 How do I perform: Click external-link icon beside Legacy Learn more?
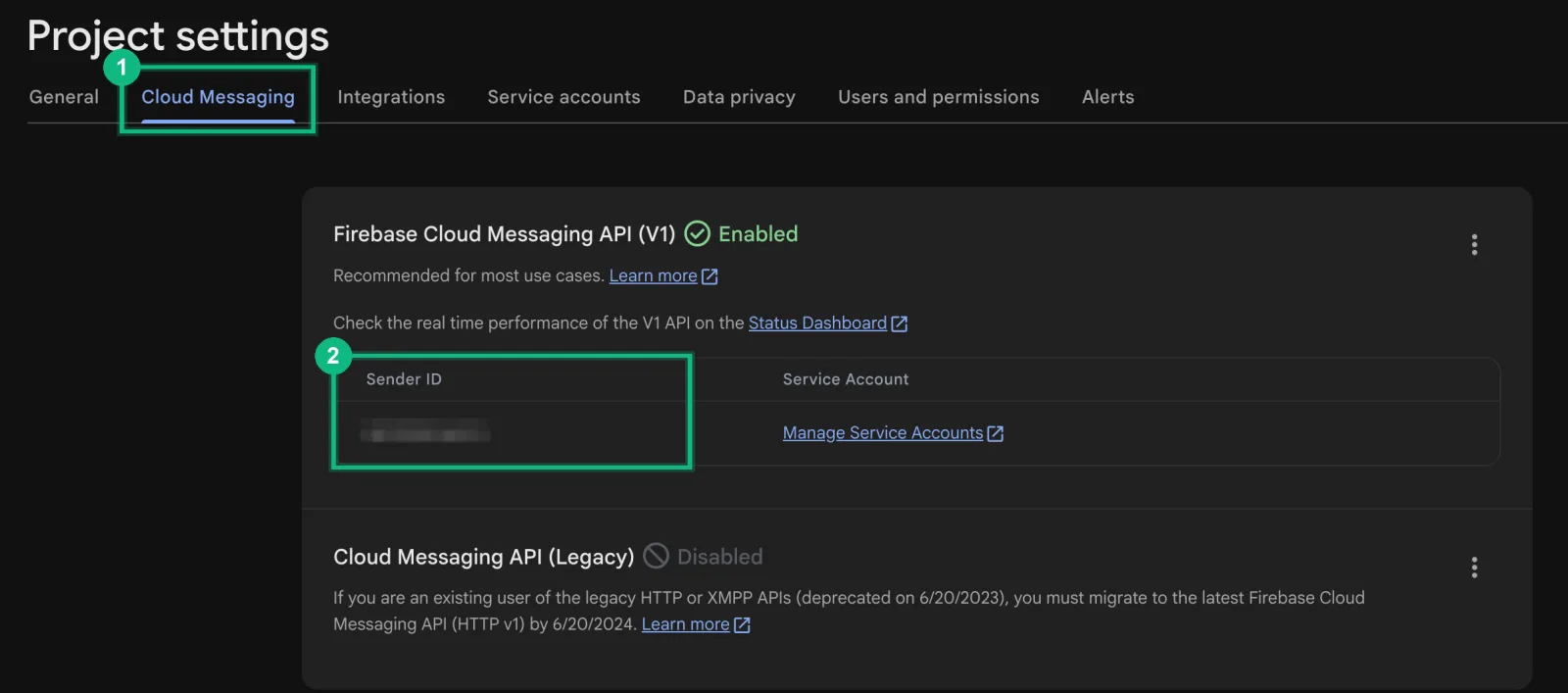742,624
